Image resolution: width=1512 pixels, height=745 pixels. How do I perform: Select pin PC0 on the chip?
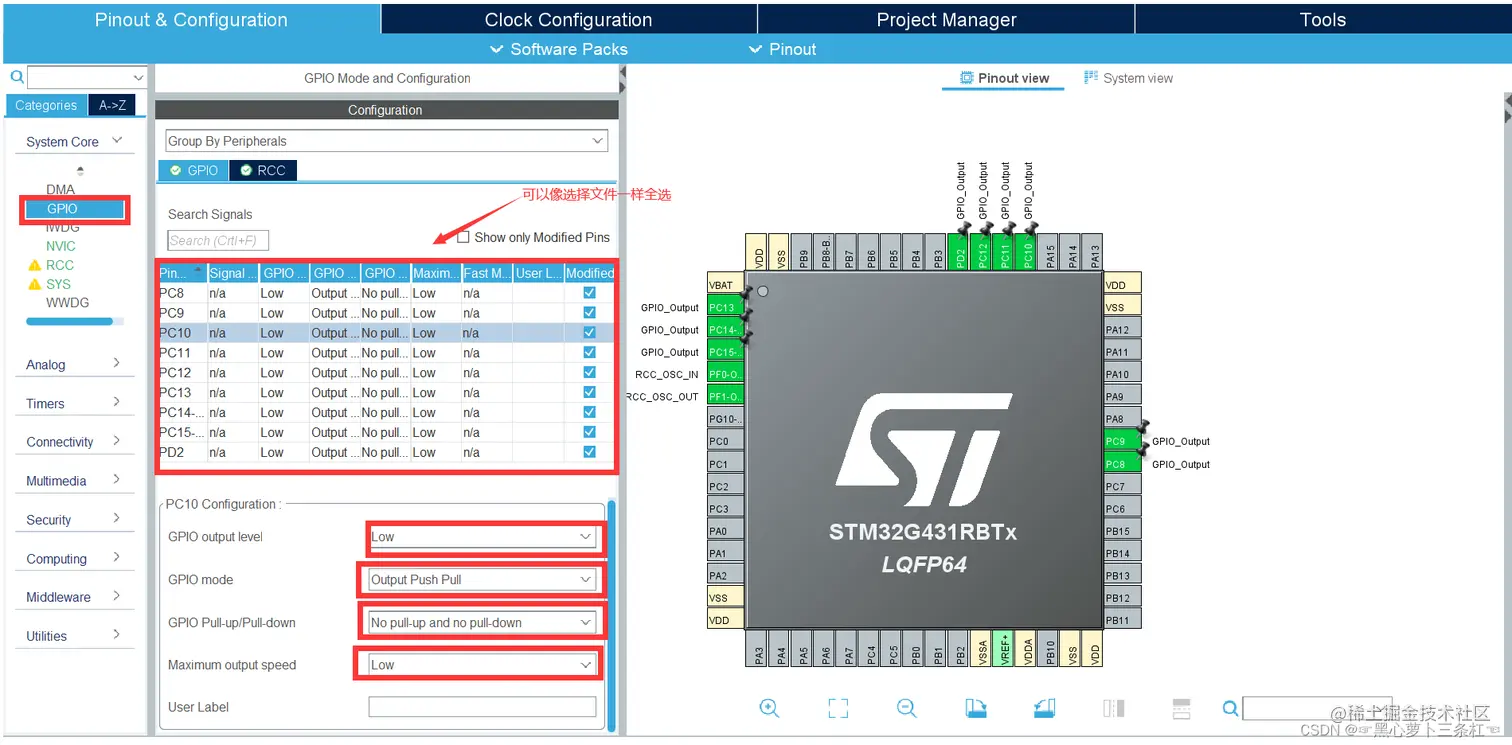[725, 441]
